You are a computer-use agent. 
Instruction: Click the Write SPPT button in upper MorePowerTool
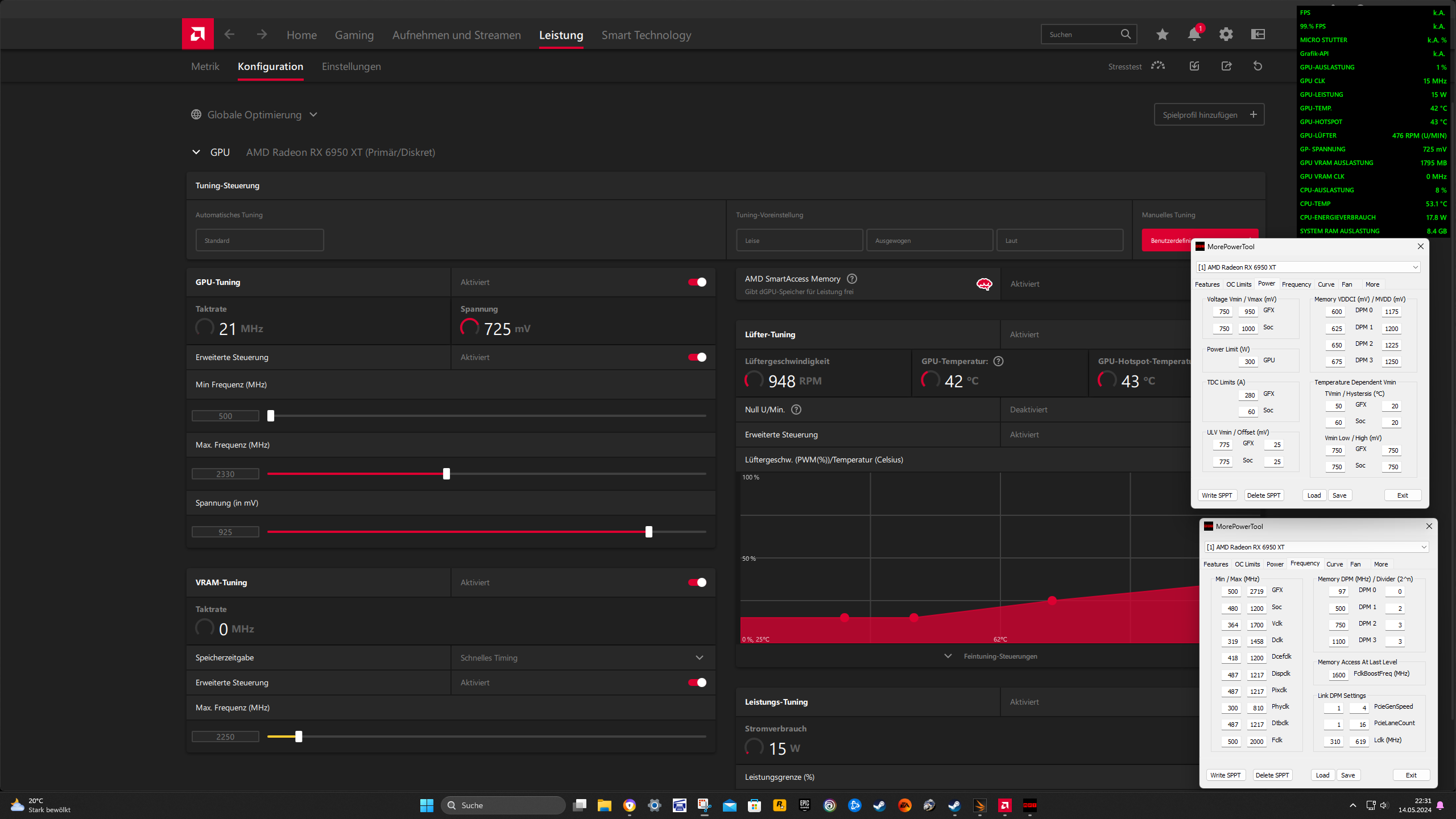pyautogui.click(x=1217, y=495)
